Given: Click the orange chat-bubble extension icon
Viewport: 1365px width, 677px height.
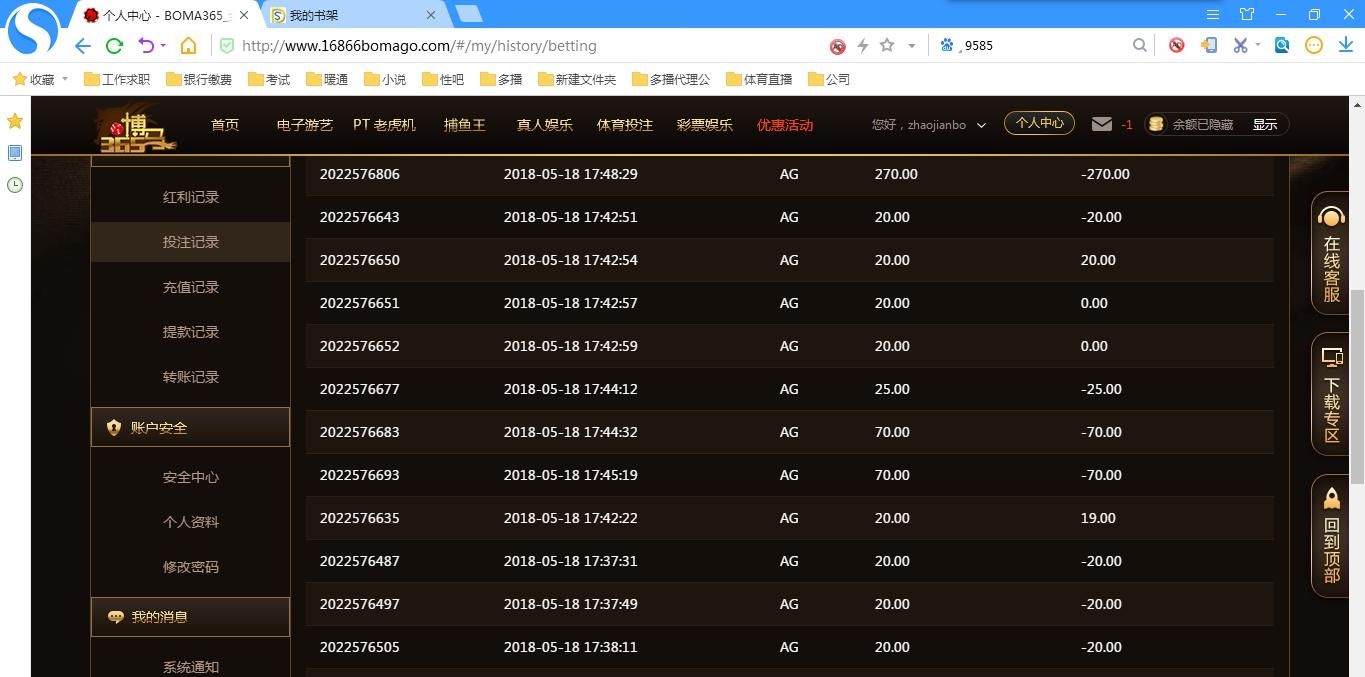Looking at the screenshot, I should click(1314, 46).
